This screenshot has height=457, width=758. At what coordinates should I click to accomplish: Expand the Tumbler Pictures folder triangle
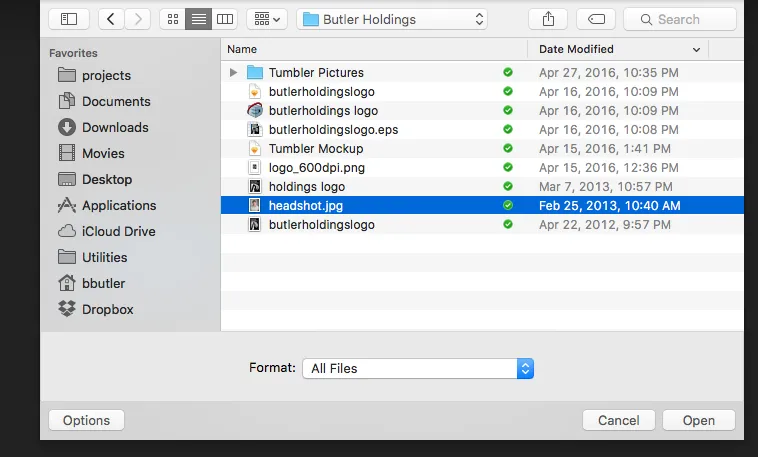click(x=233, y=73)
